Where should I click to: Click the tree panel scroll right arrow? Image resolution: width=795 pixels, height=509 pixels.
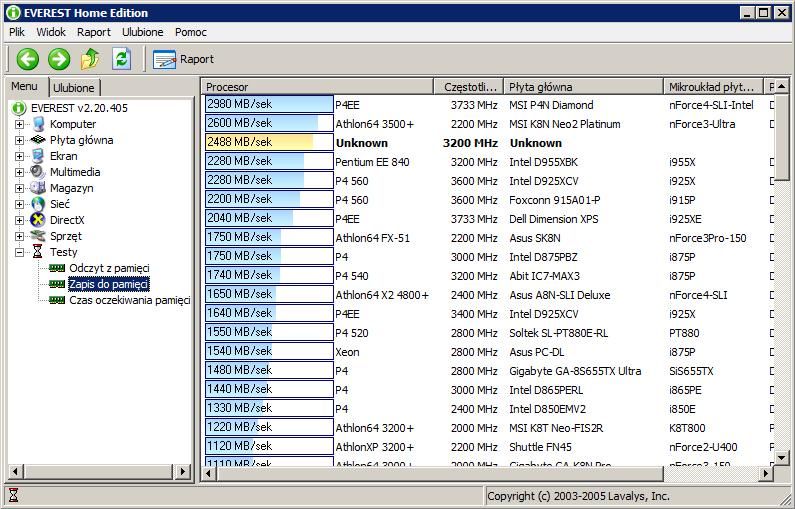click(x=182, y=471)
